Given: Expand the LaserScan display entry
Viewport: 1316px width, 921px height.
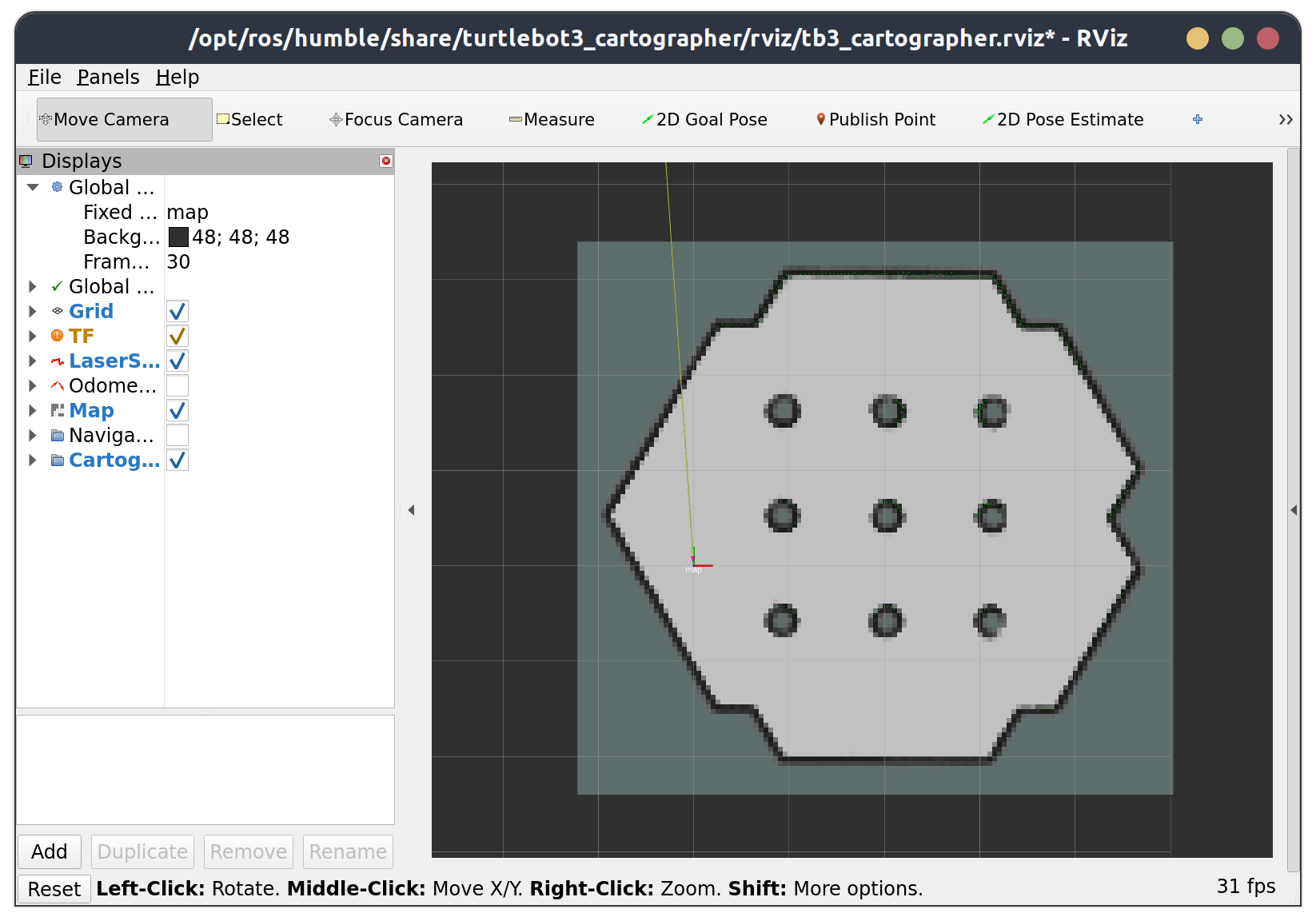Looking at the screenshot, I should point(33,361).
